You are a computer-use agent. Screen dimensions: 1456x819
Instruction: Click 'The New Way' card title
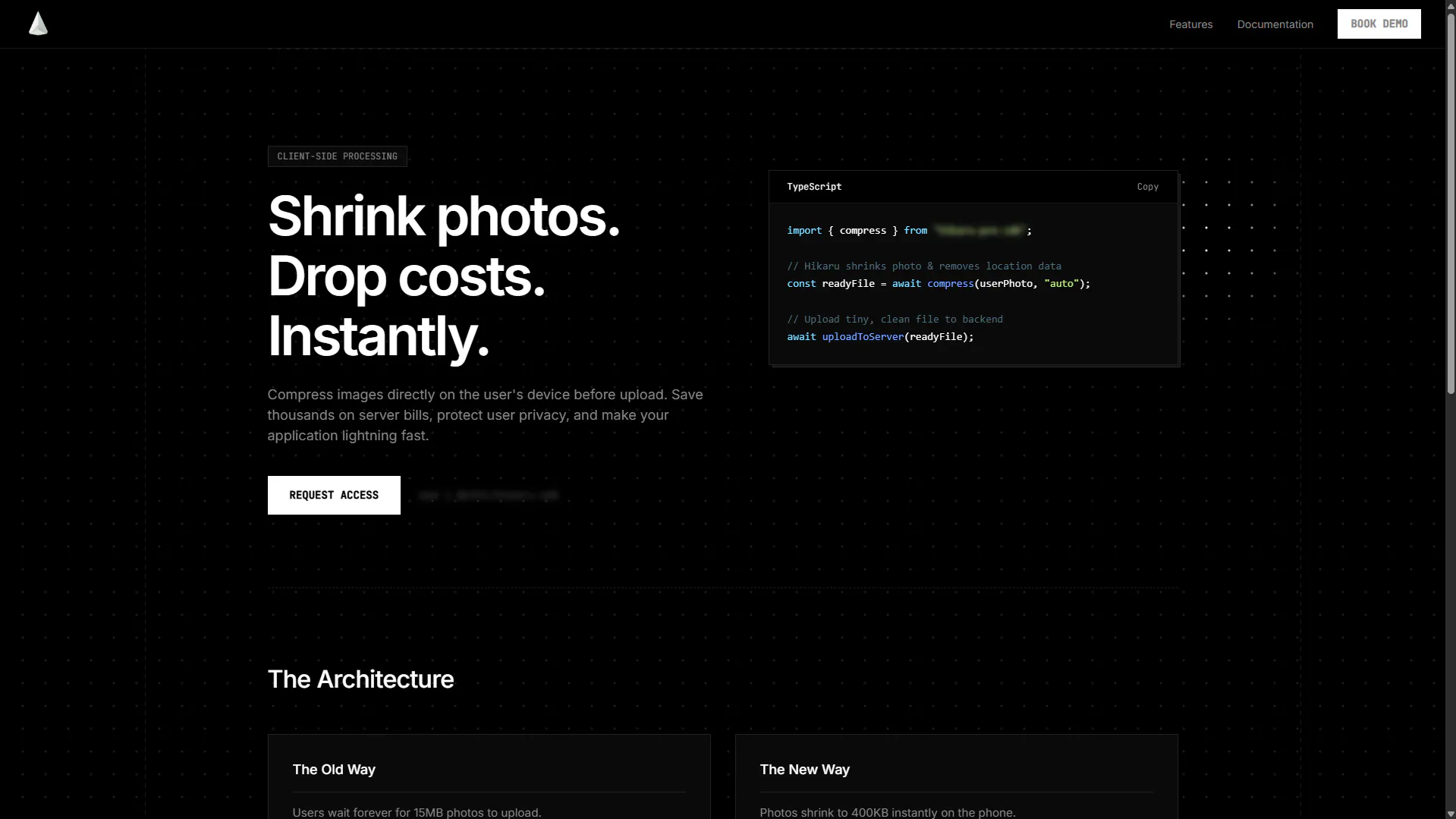804,770
